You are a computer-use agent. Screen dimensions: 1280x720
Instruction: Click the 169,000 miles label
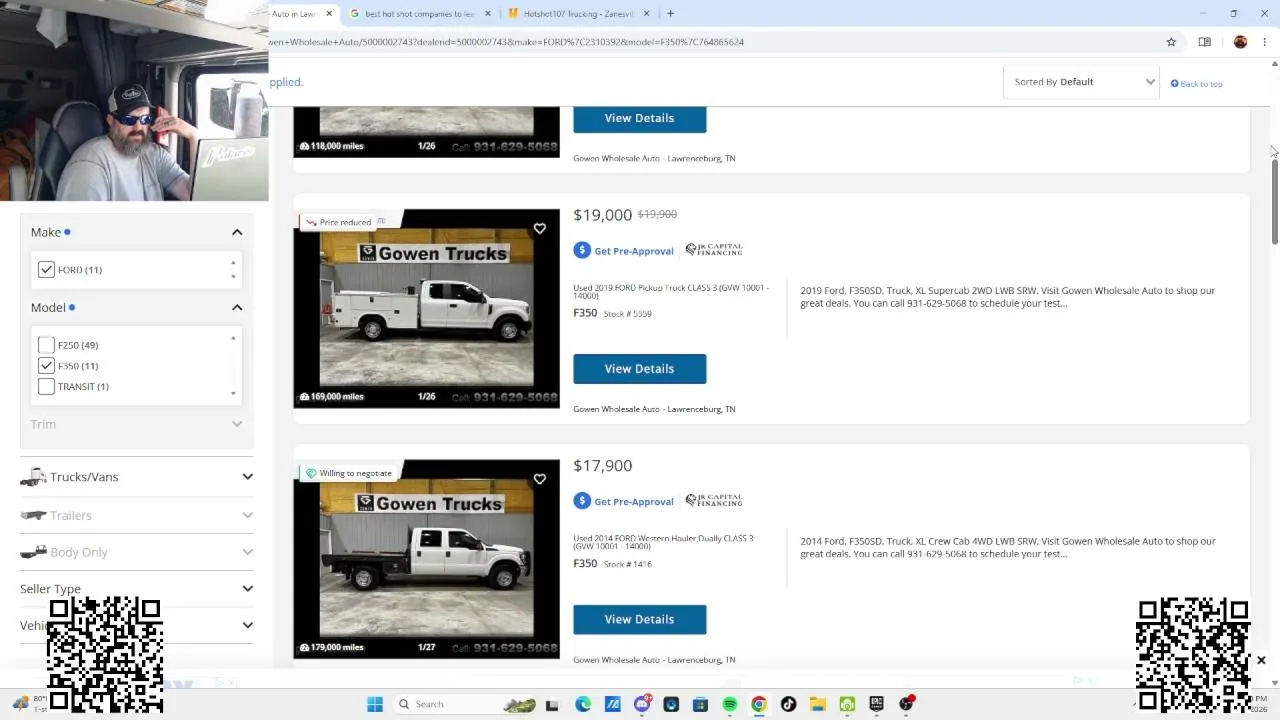click(332, 397)
